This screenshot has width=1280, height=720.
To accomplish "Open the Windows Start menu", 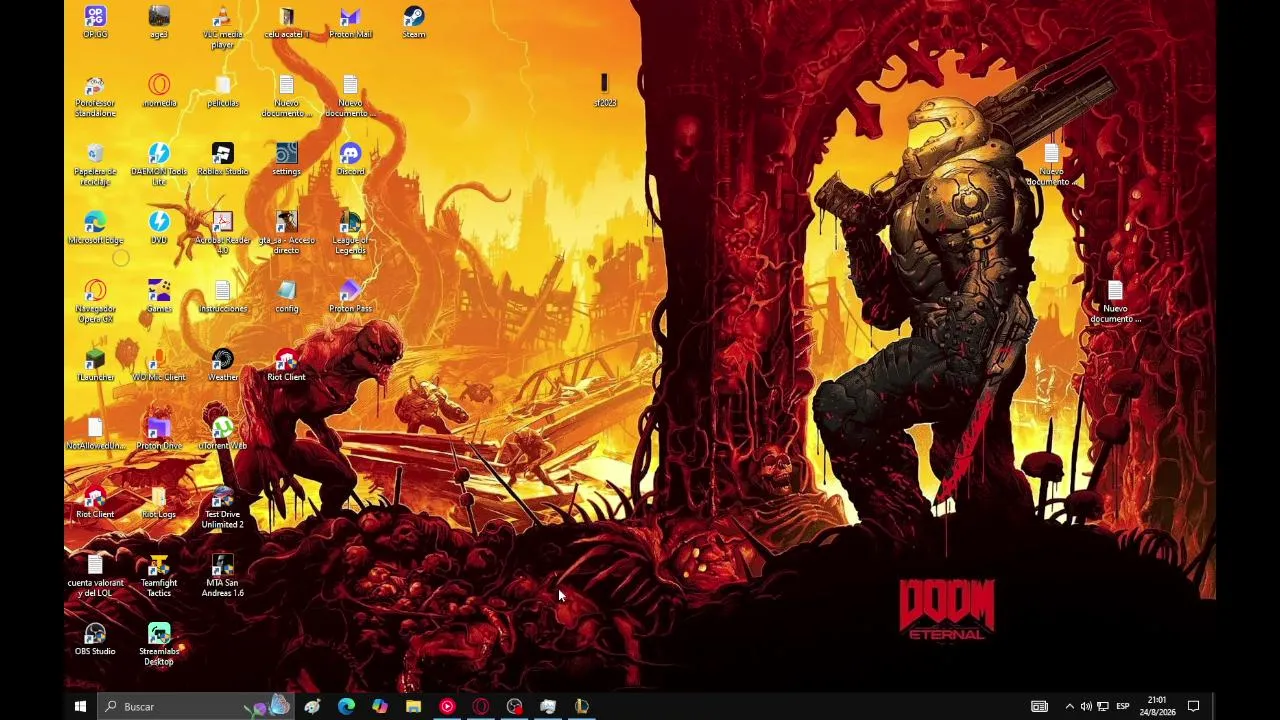I will coord(80,706).
